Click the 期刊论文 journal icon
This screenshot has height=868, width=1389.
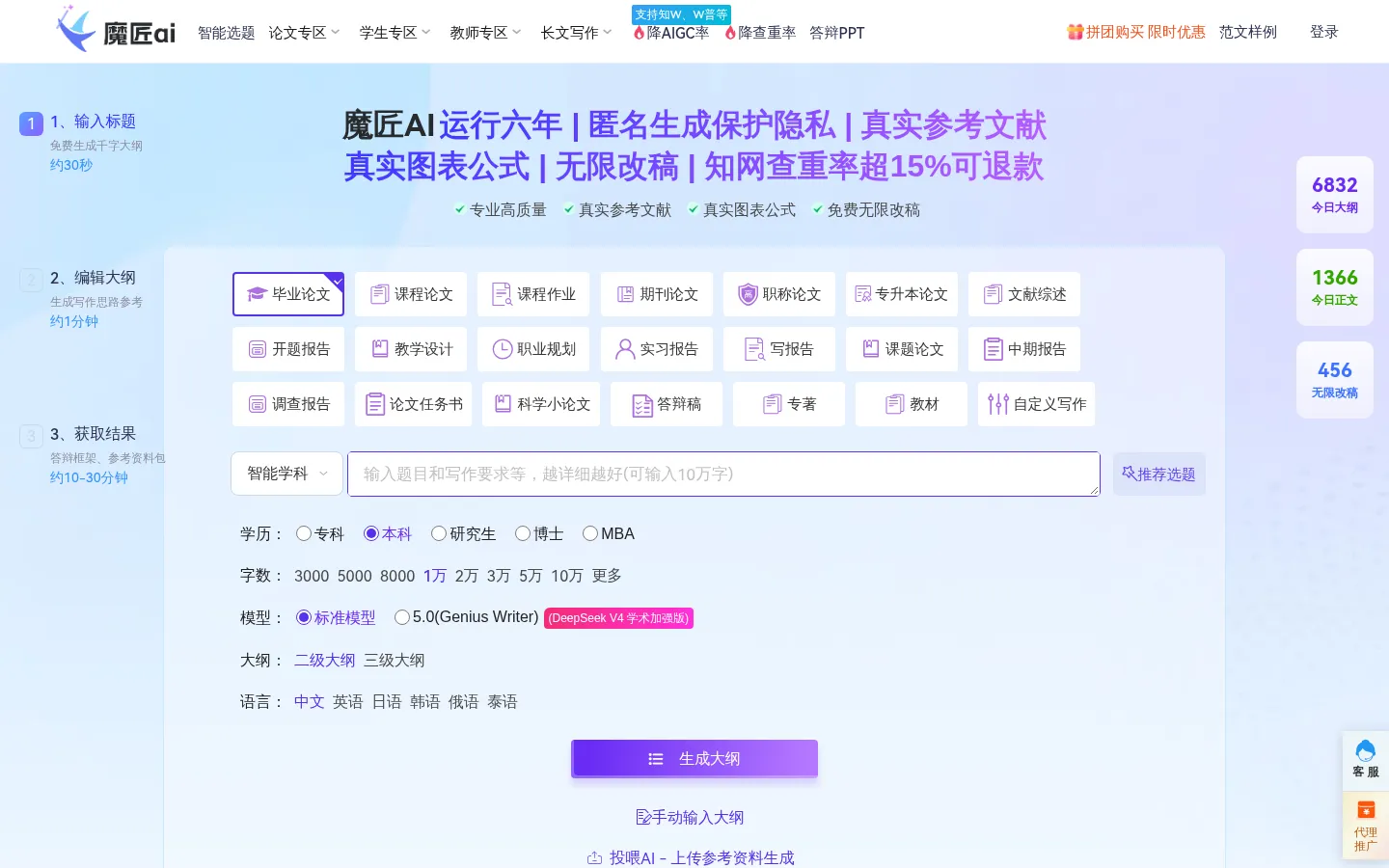click(625, 294)
